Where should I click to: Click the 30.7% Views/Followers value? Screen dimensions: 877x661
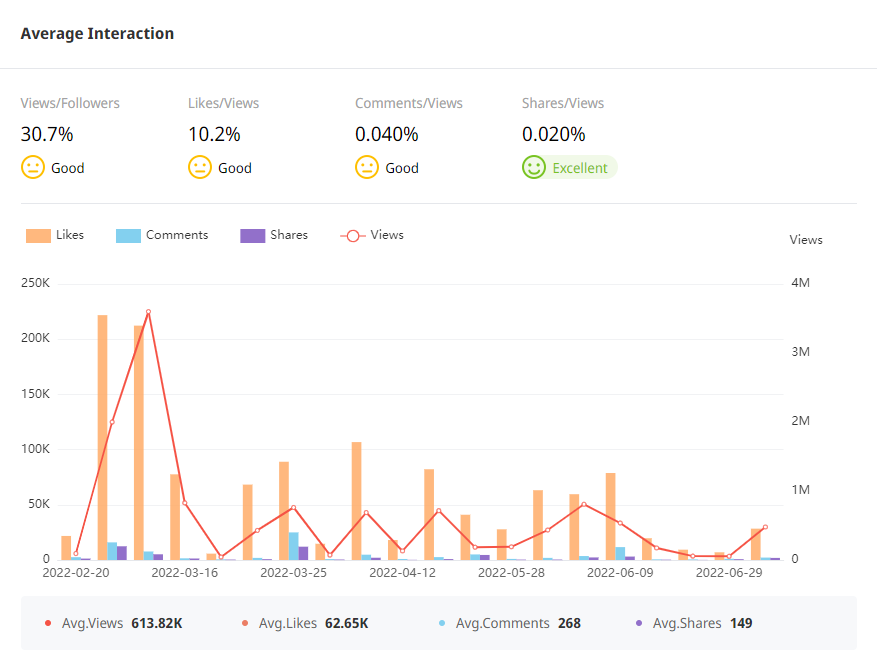point(47,134)
